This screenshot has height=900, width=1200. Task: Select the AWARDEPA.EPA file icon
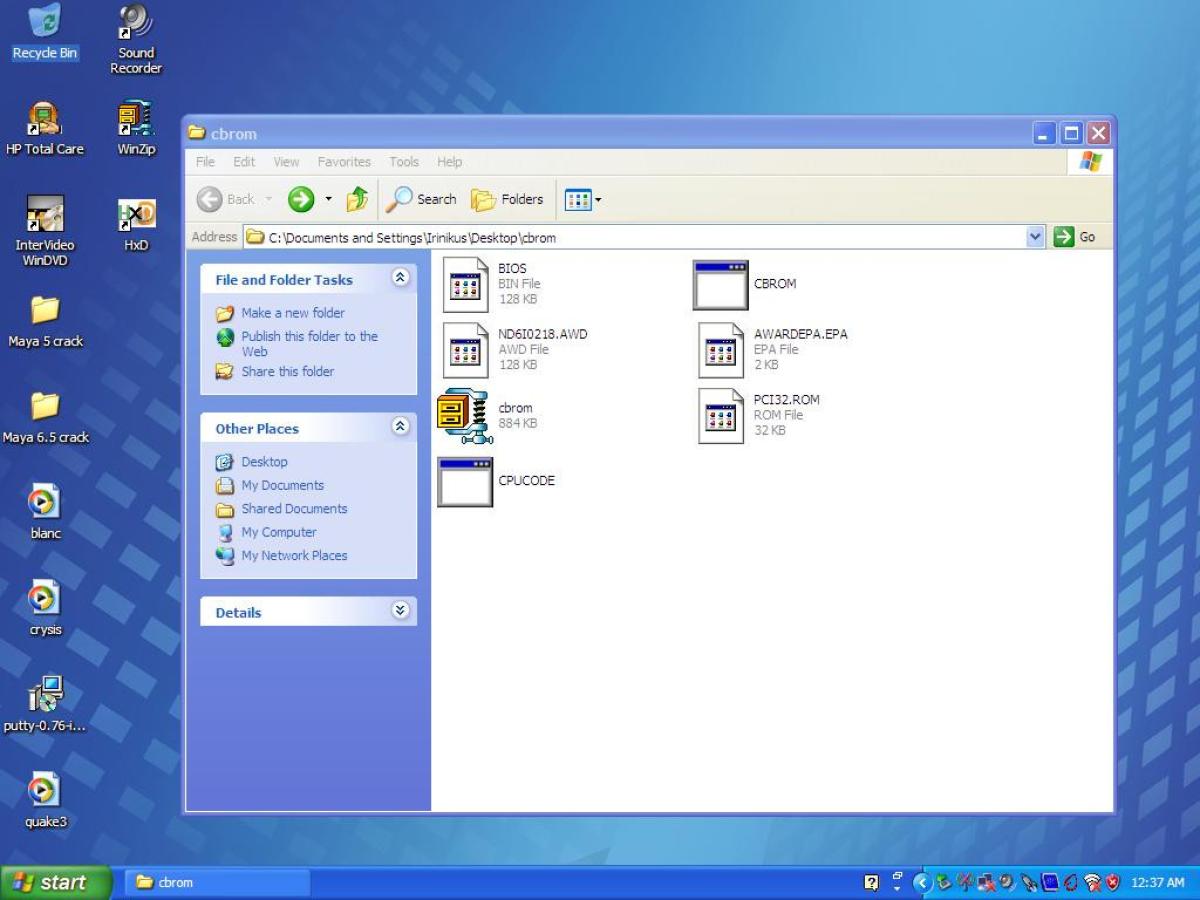pyautogui.click(x=721, y=350)
